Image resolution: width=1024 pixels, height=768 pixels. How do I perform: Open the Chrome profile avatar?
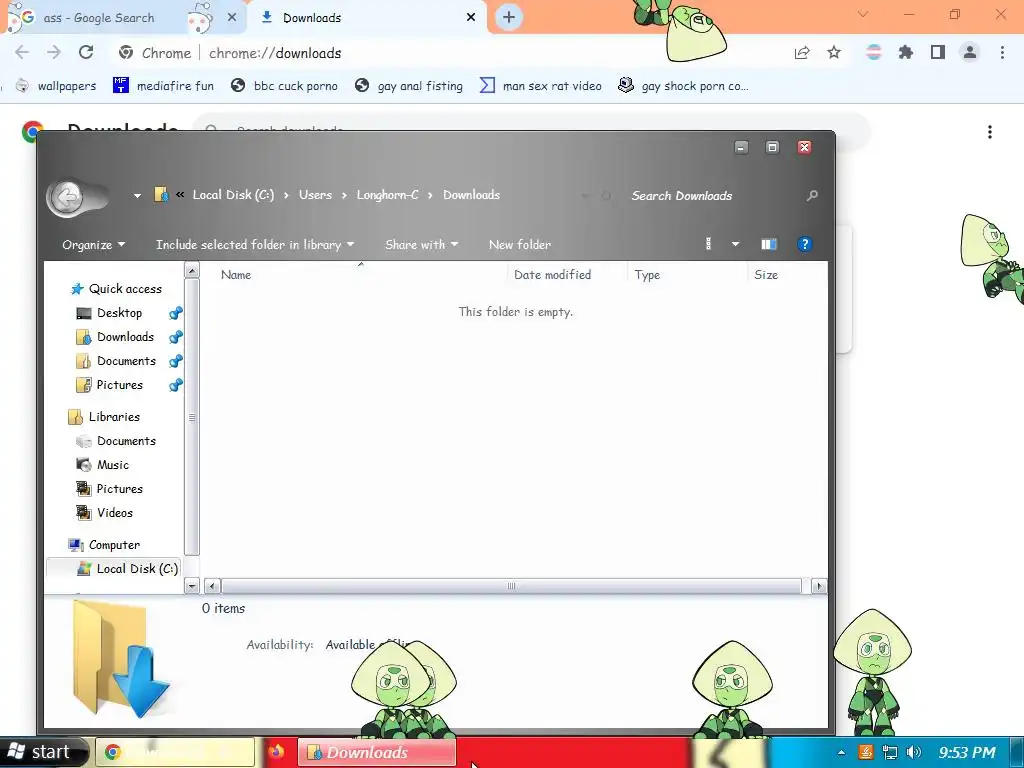coord(970,53)
